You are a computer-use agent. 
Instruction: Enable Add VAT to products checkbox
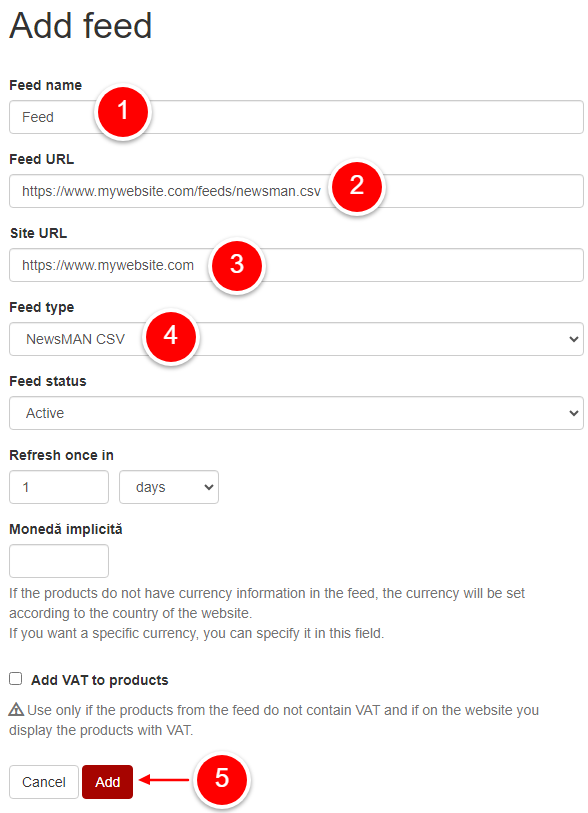[x=16, y=679]
